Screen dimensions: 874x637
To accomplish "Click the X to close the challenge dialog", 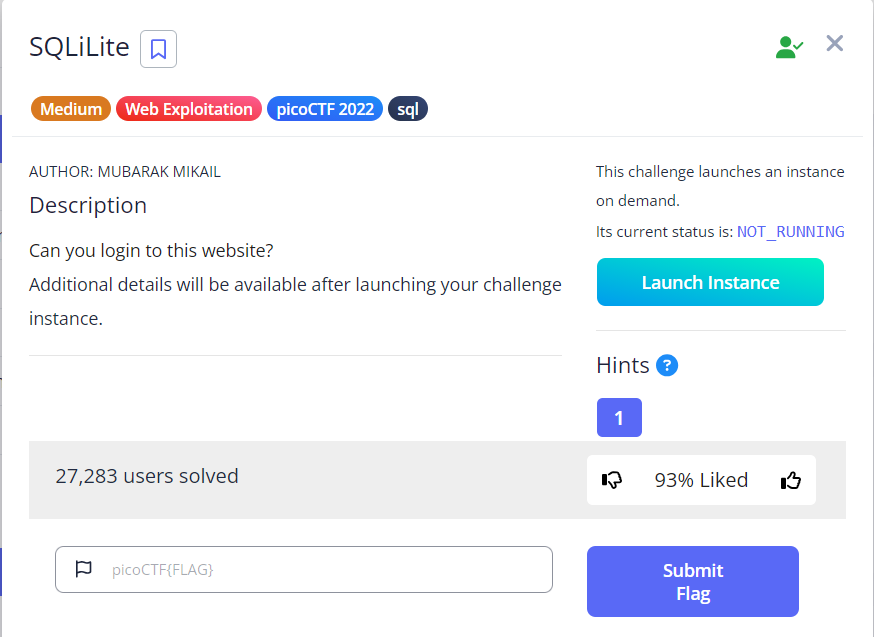I will (834, 43).
